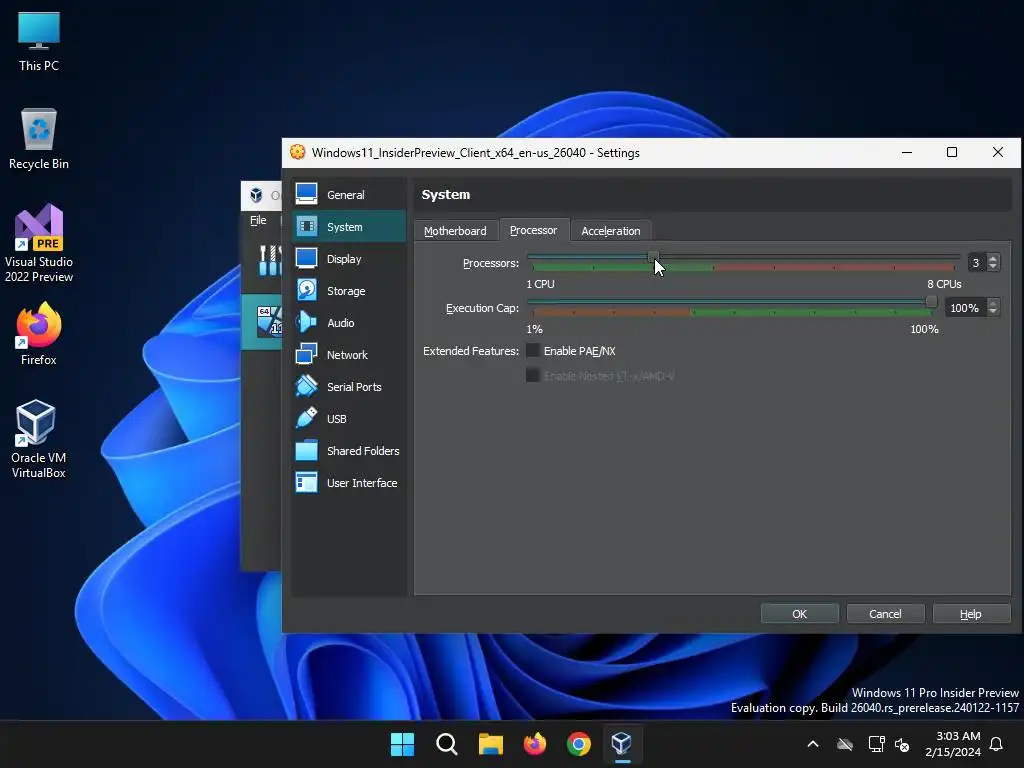Click the Processors slider handle
Image resolution: width=1024 pixels, height=768 pixels.
[652, 257]
